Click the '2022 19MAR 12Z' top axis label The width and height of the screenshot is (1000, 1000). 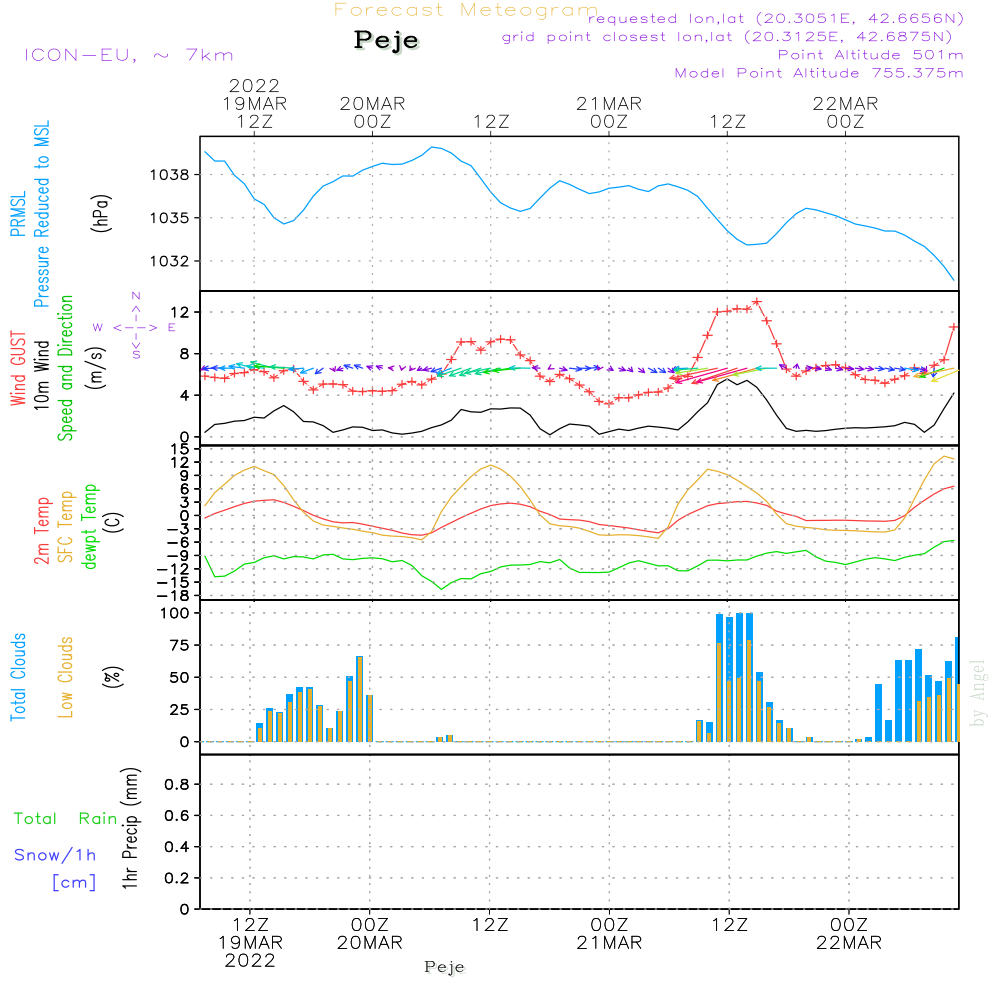pos(254,103)
